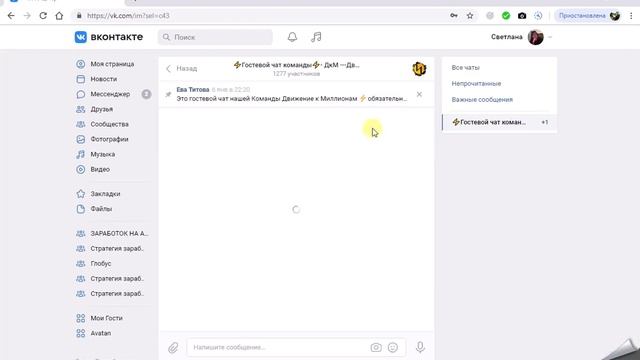Image resolution: width=640 pixels, height=360 pixels.
Task: Open 1277 участников member list
Action: [x=296, y=74]
